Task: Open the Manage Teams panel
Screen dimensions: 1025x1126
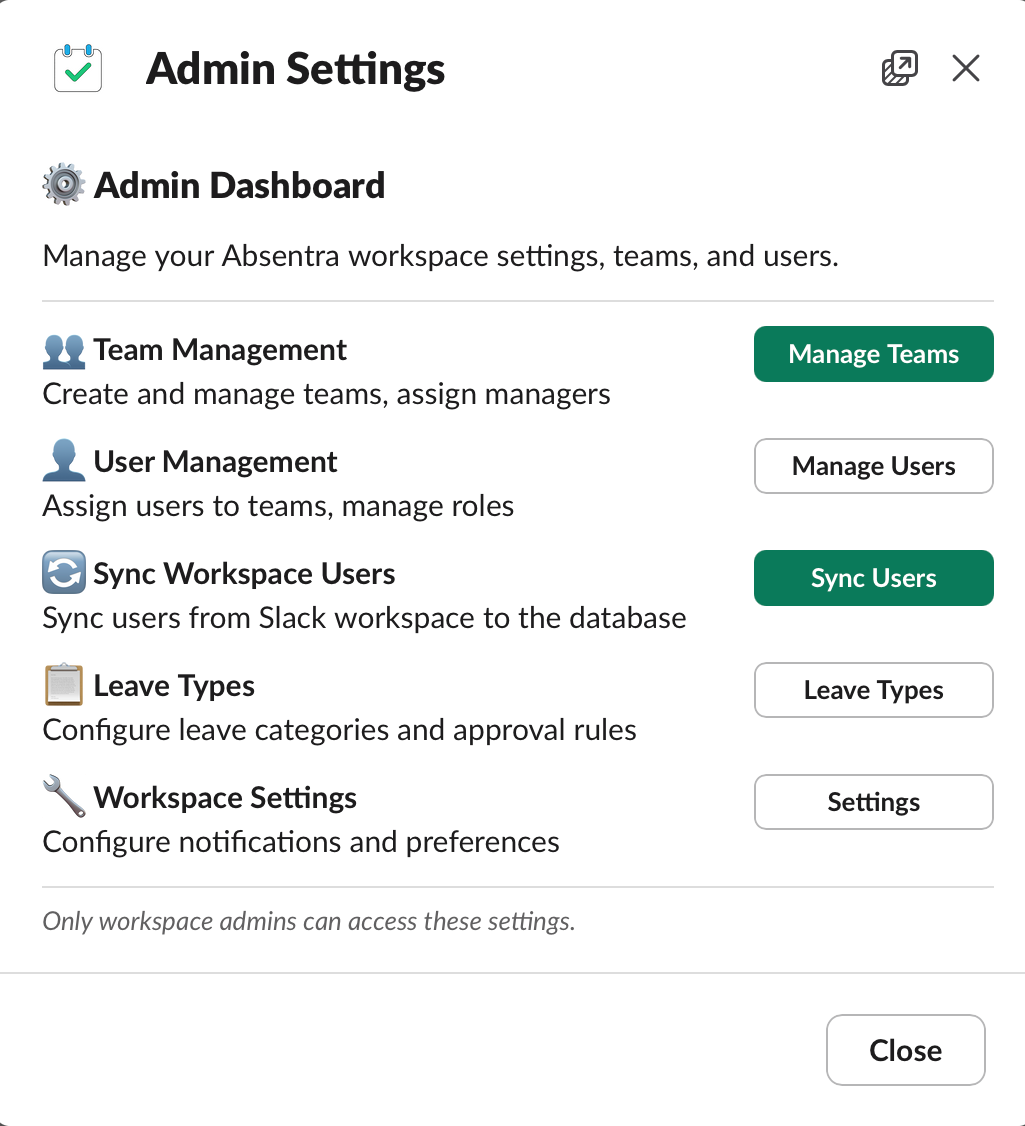Action: point(873,354)
